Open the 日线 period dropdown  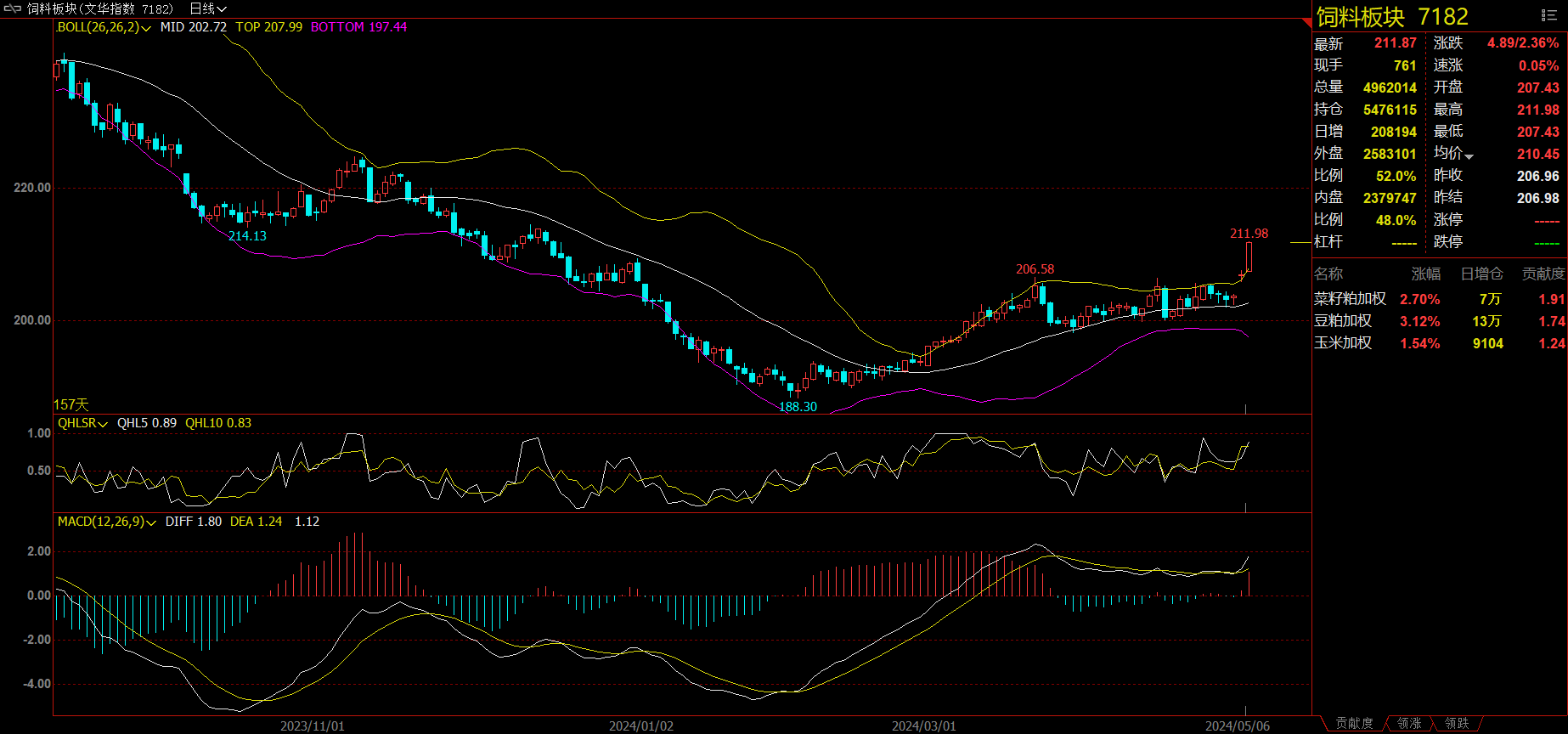tap(208, 8)
